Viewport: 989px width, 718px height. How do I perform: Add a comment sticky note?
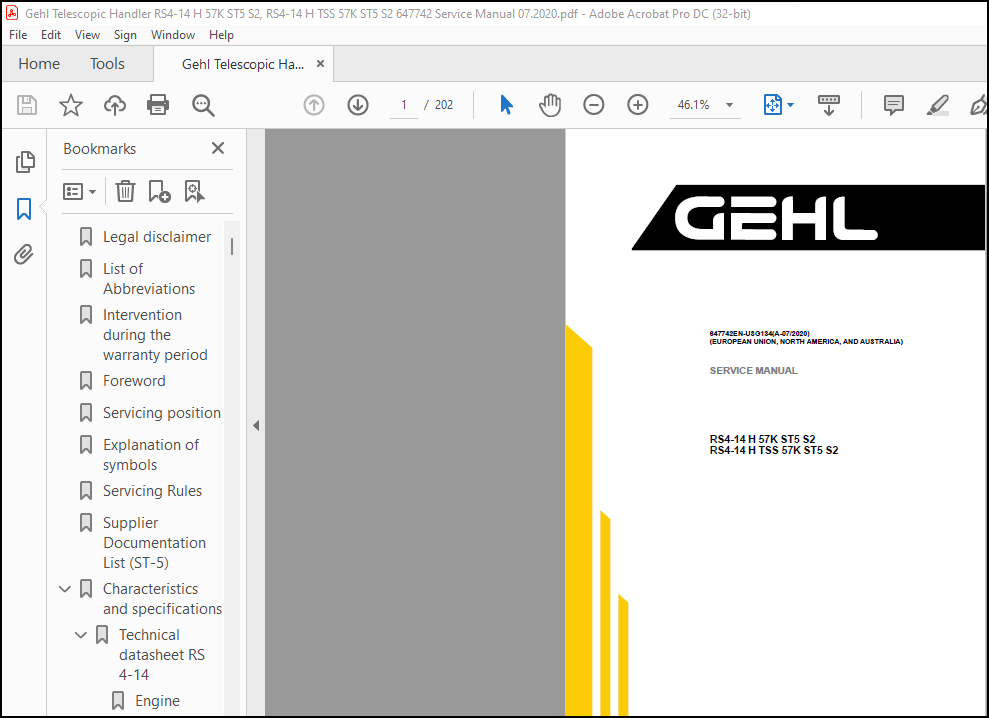[x=894, y=105]
